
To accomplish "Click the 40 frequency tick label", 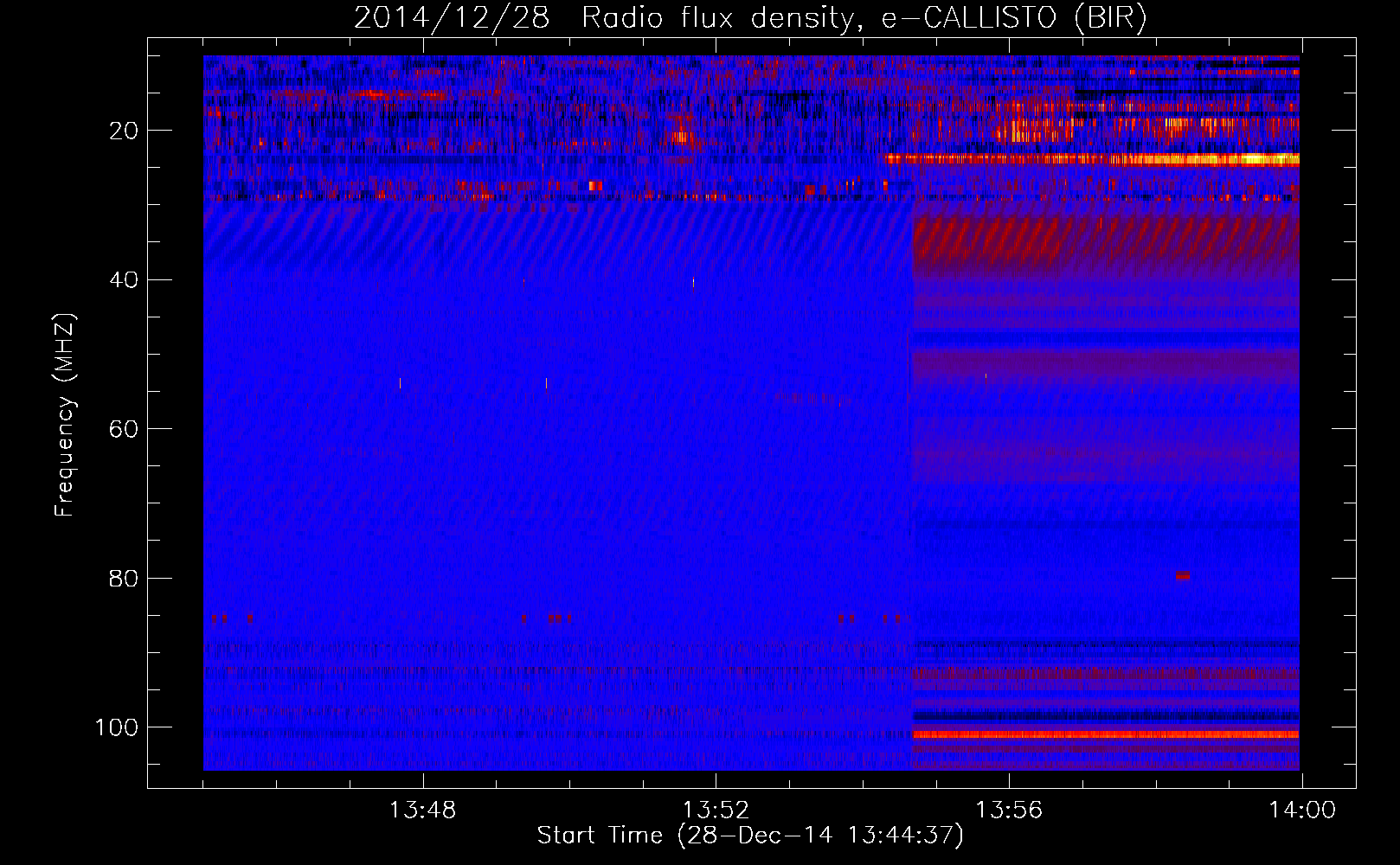I will [x=124, y=280].
